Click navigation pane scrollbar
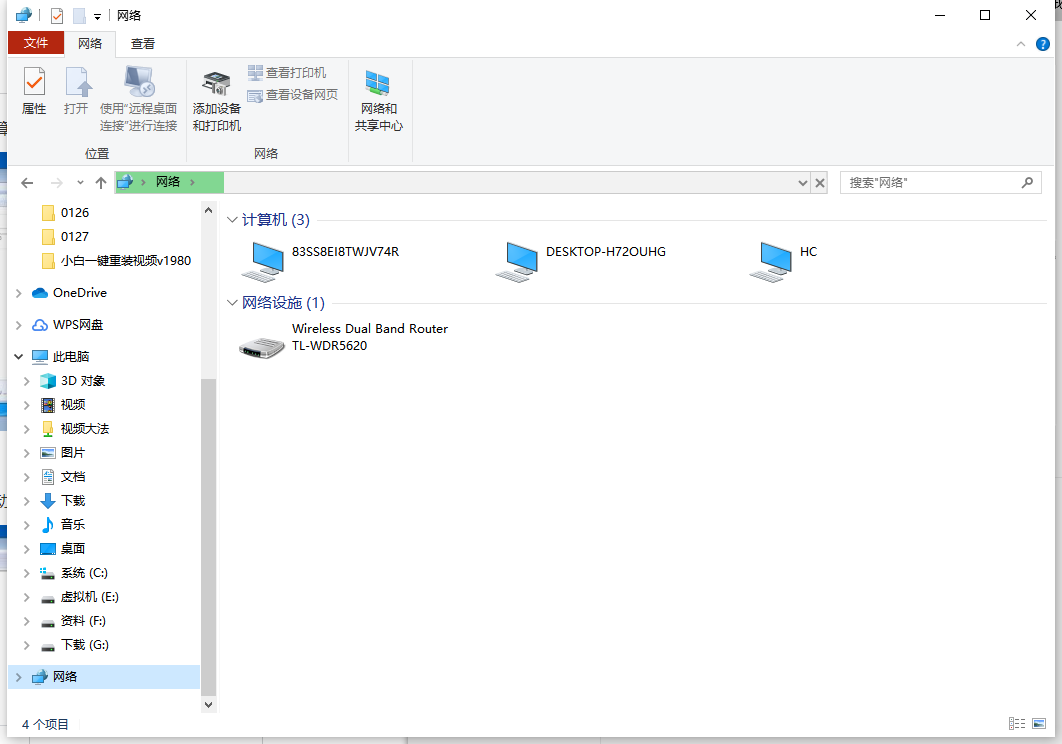The height and width of the screenshot is (744, 1062). click(x=209, y=537)
